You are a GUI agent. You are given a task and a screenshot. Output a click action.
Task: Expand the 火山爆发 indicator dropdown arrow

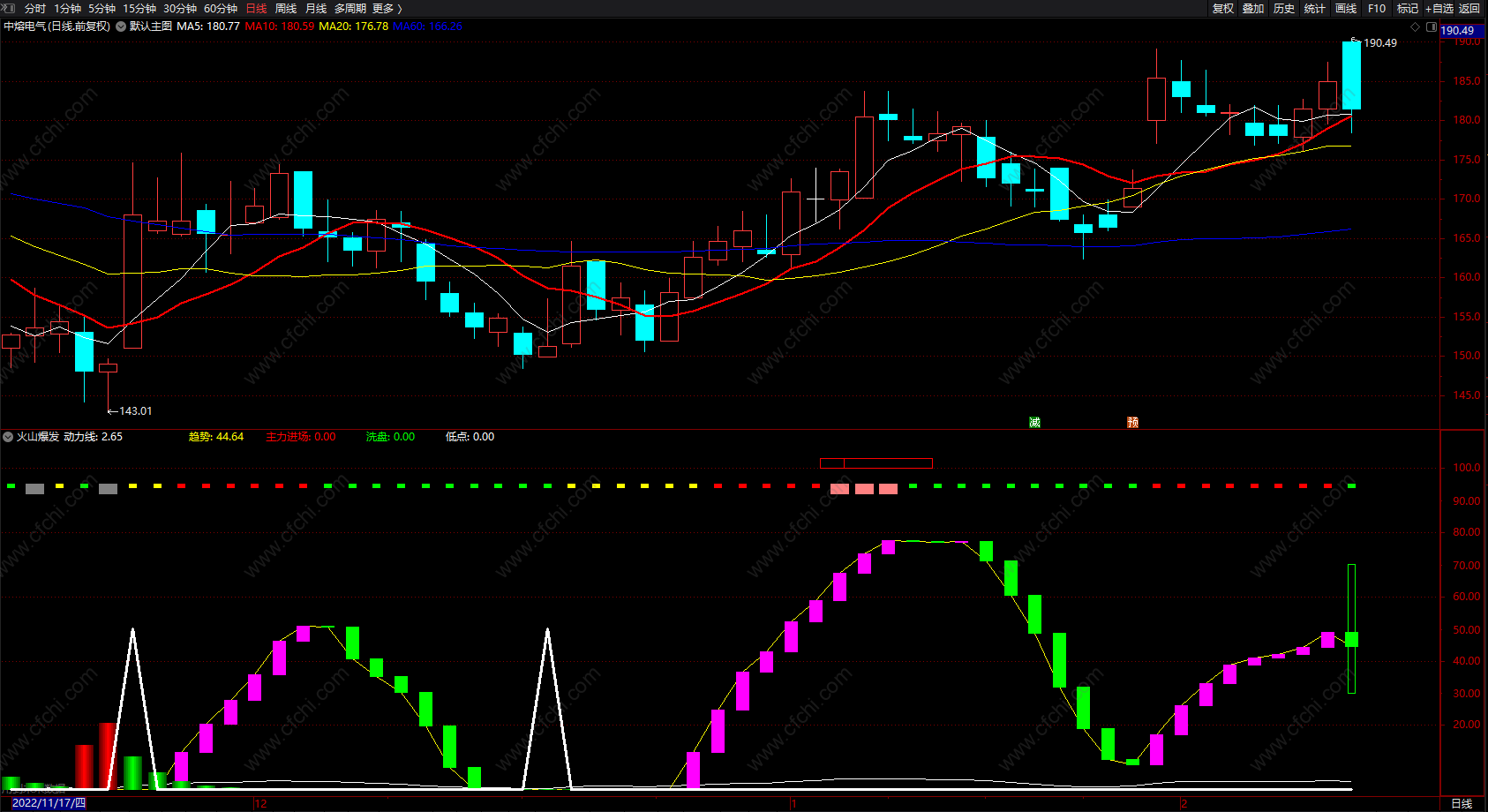[x=8, y=437]
